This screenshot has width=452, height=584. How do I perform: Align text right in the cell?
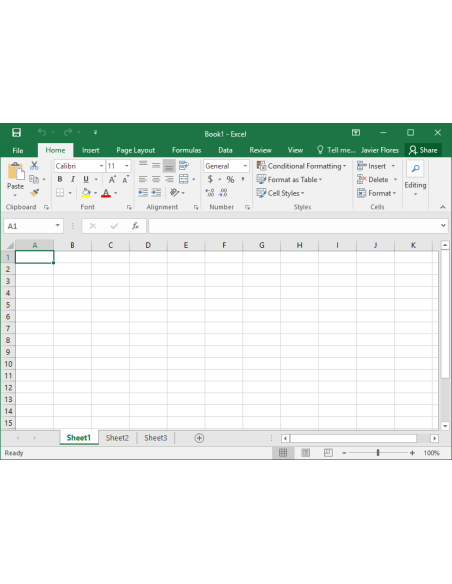(169, 179)
